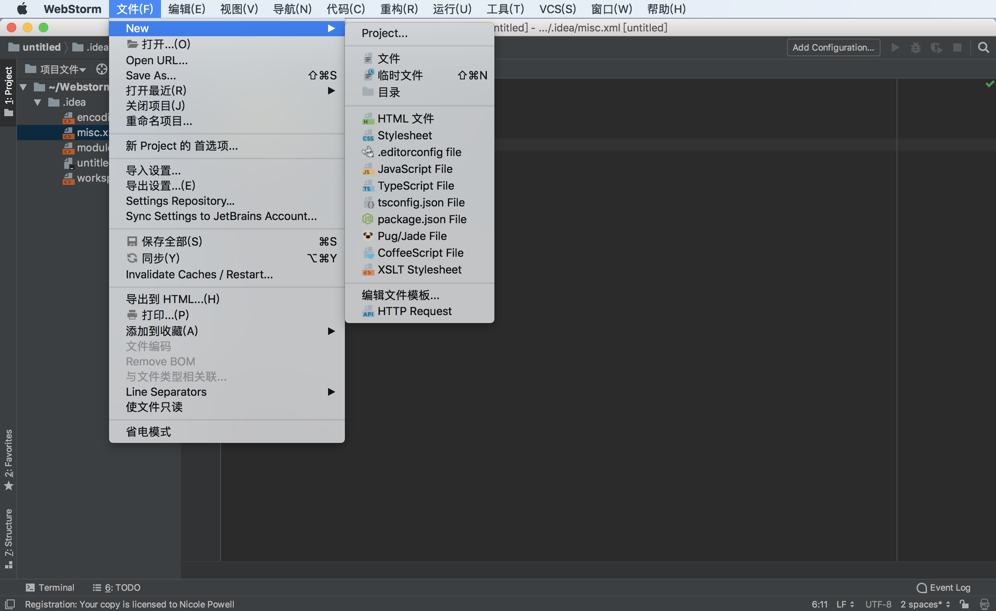The image size is (996, 611).
Task: Expand 添加到收藏(A) submenu
Action: (x=227, y=331)
